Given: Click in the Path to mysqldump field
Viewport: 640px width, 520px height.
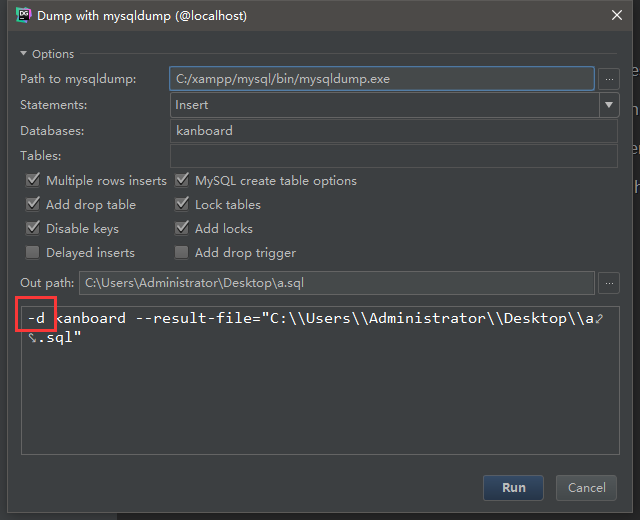Looking at the screenshot, I should click(382, 79).
